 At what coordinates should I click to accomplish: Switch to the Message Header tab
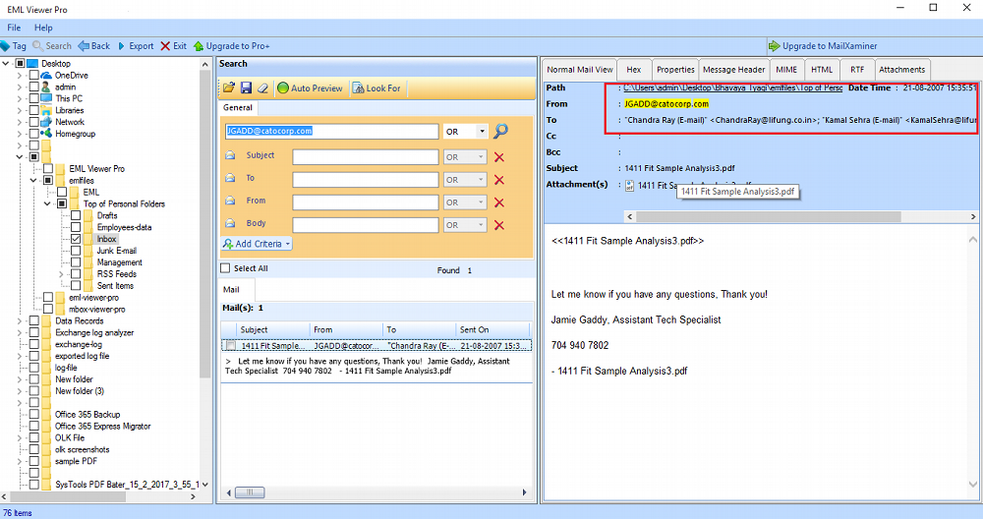pos(733,70)
